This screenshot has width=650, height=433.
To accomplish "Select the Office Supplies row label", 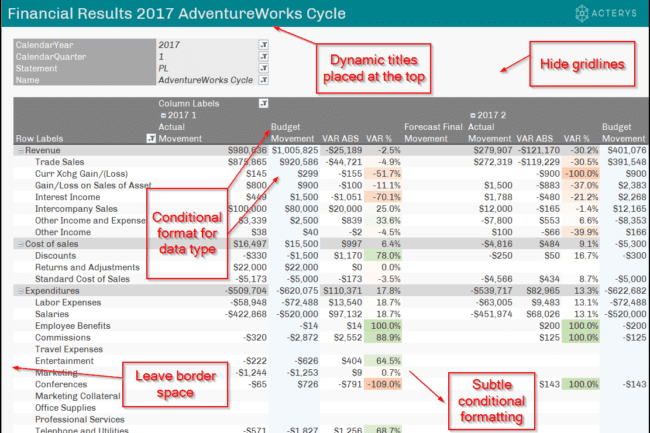I will [x=65, y=408].
